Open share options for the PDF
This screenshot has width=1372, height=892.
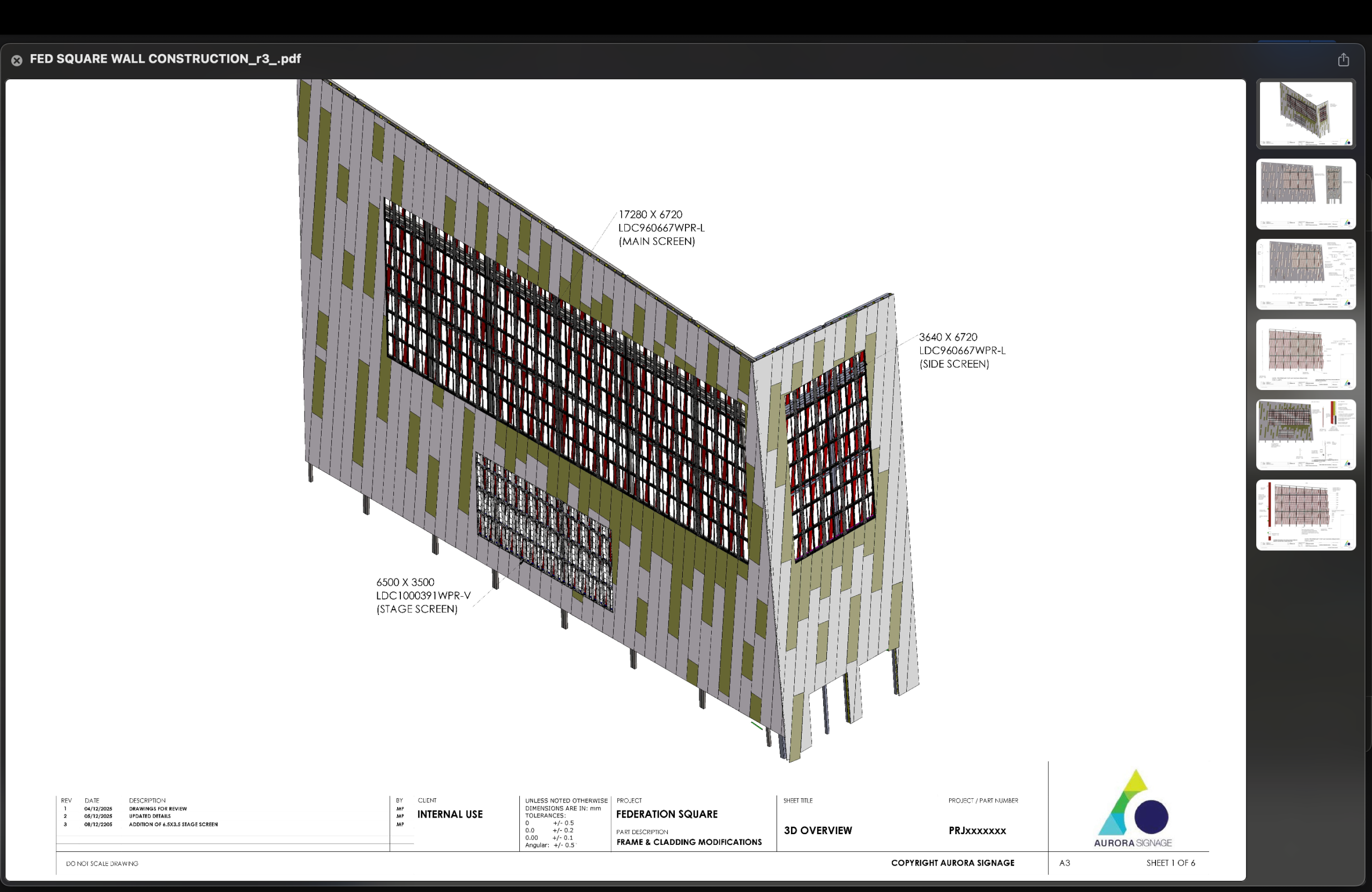[x=1344, y=59]
